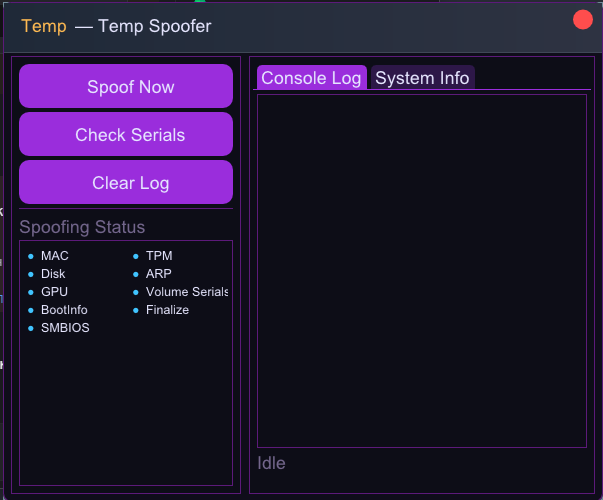The width and height of the screenshot is (603, 500).
Task: Close the window with the red circle
Action: (x=582, y=20)
